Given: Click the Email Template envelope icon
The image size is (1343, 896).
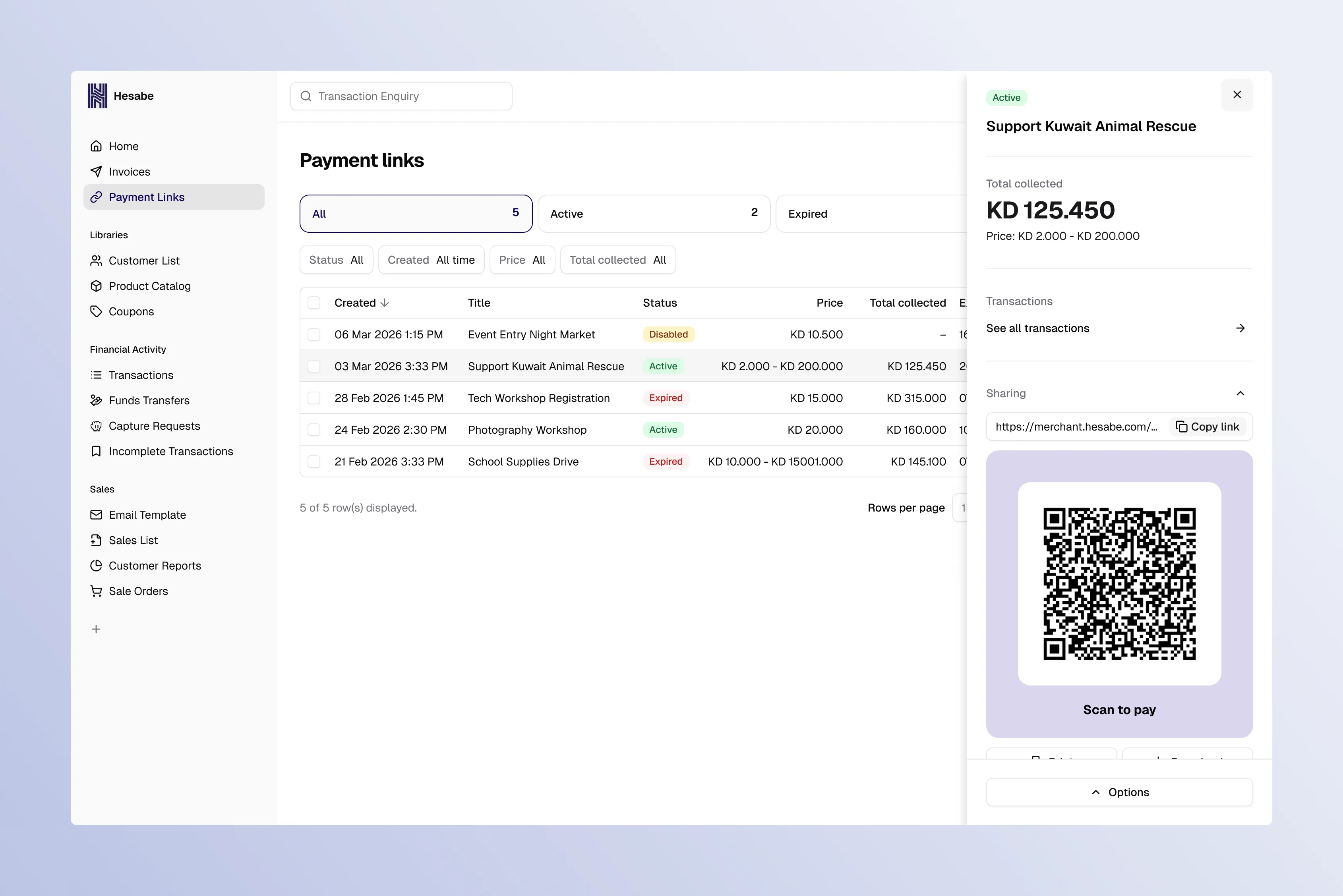Looking at the screenshot, I should point(96,515).
